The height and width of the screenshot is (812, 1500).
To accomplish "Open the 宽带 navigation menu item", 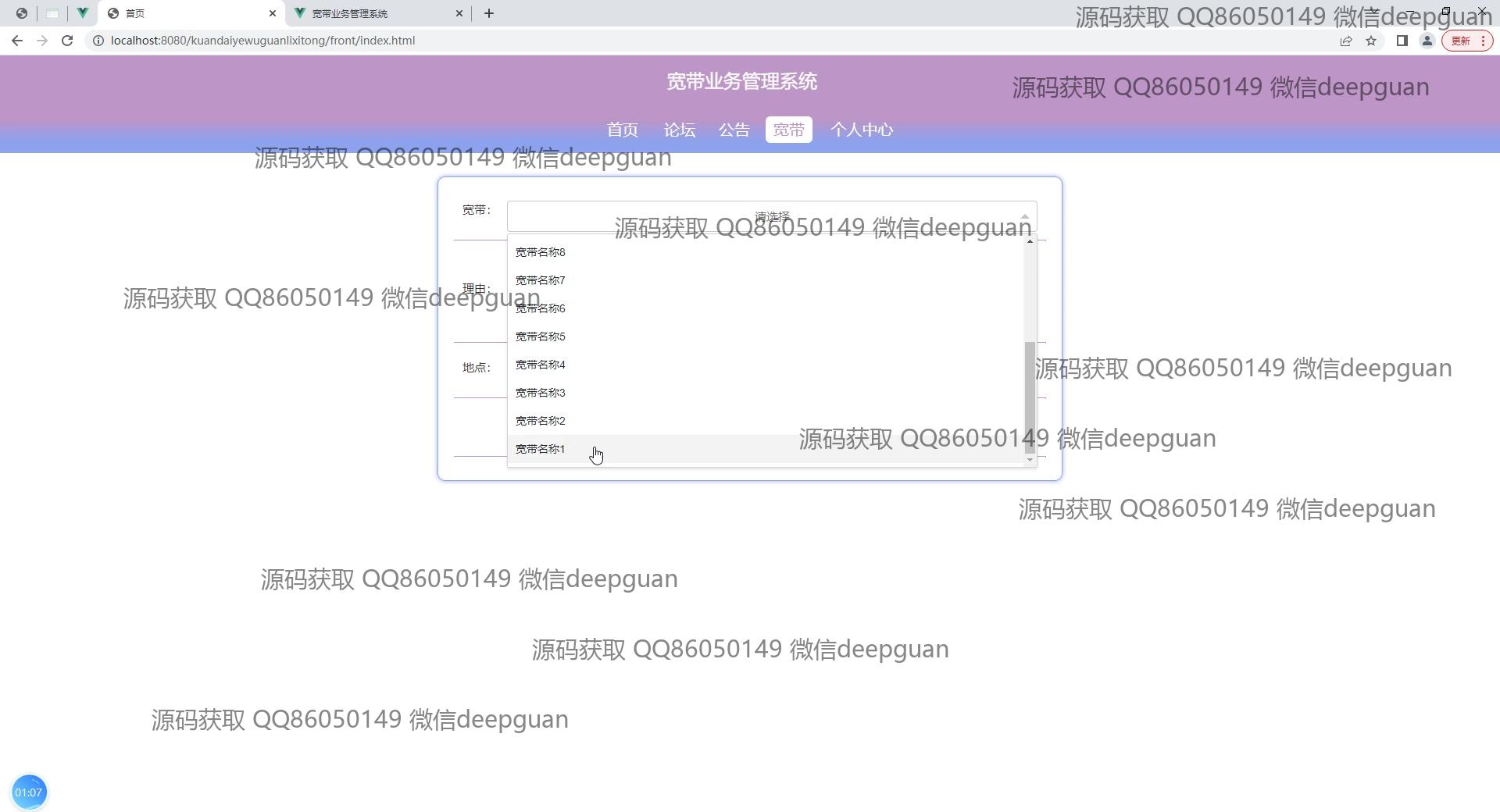I will pos(789,130).
